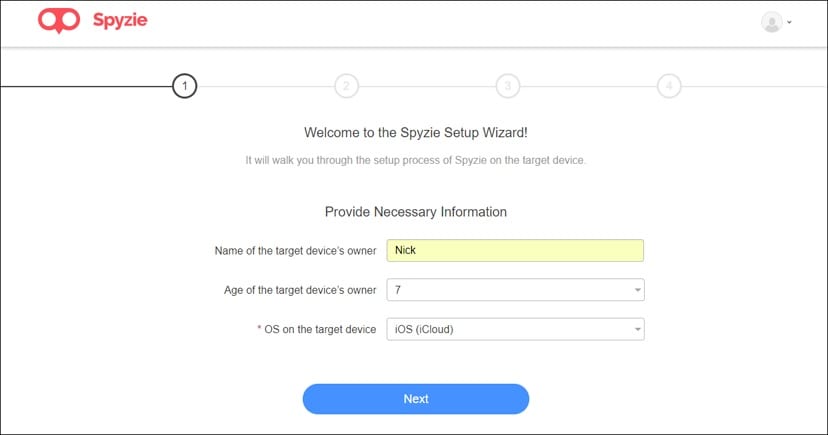Click the step 4 indicator
Screen dimensions: 828x435
tap(669, 86)
